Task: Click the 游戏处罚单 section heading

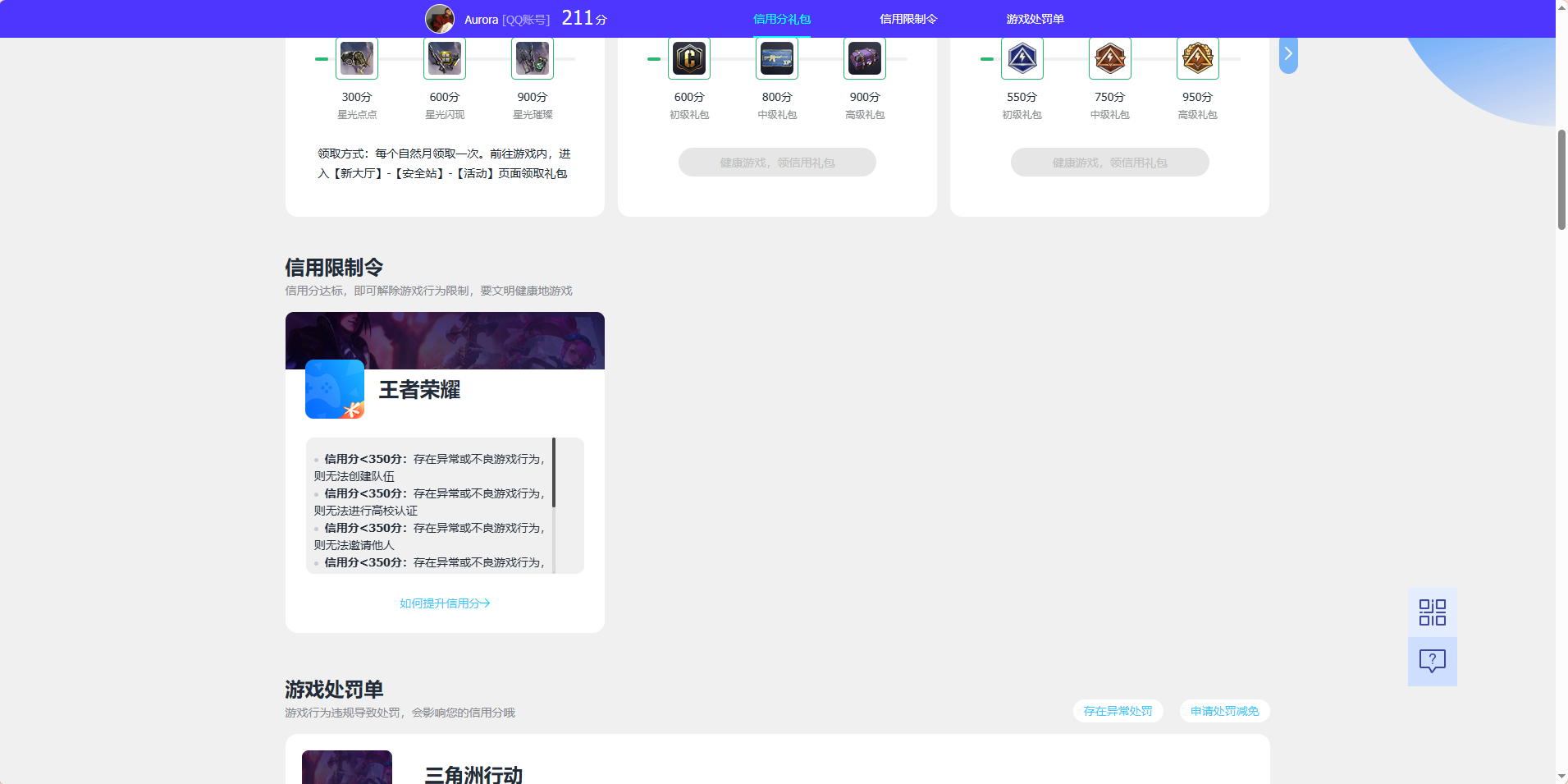Action: tap(334, 690)
